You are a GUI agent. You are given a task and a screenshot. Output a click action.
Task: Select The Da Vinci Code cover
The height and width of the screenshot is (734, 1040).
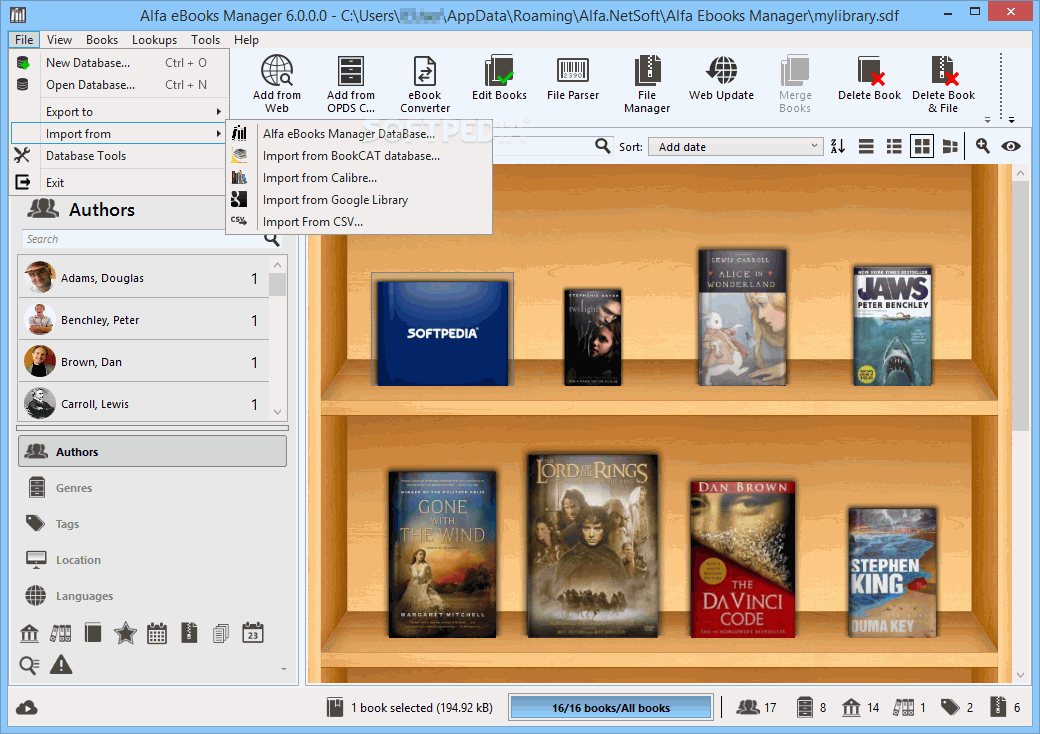(x=742, y=558)
